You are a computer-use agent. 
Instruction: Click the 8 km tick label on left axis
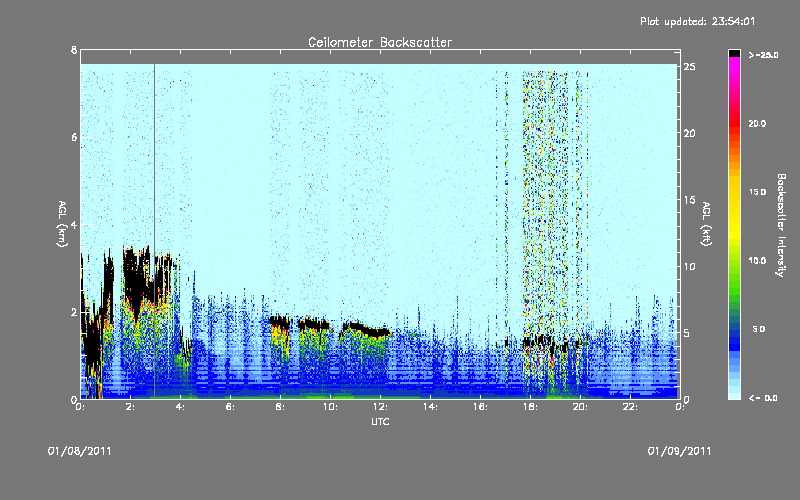[74, 50]
